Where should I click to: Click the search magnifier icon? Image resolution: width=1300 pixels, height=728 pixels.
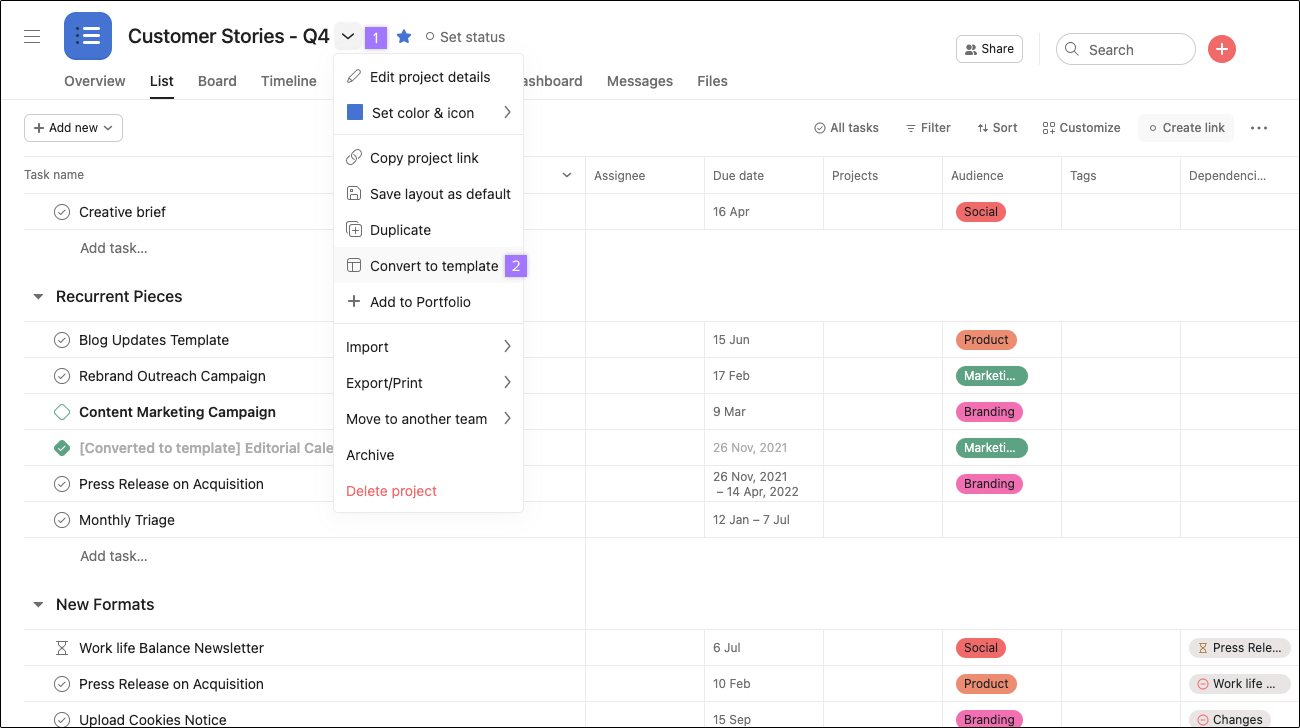click(1072, 49)
